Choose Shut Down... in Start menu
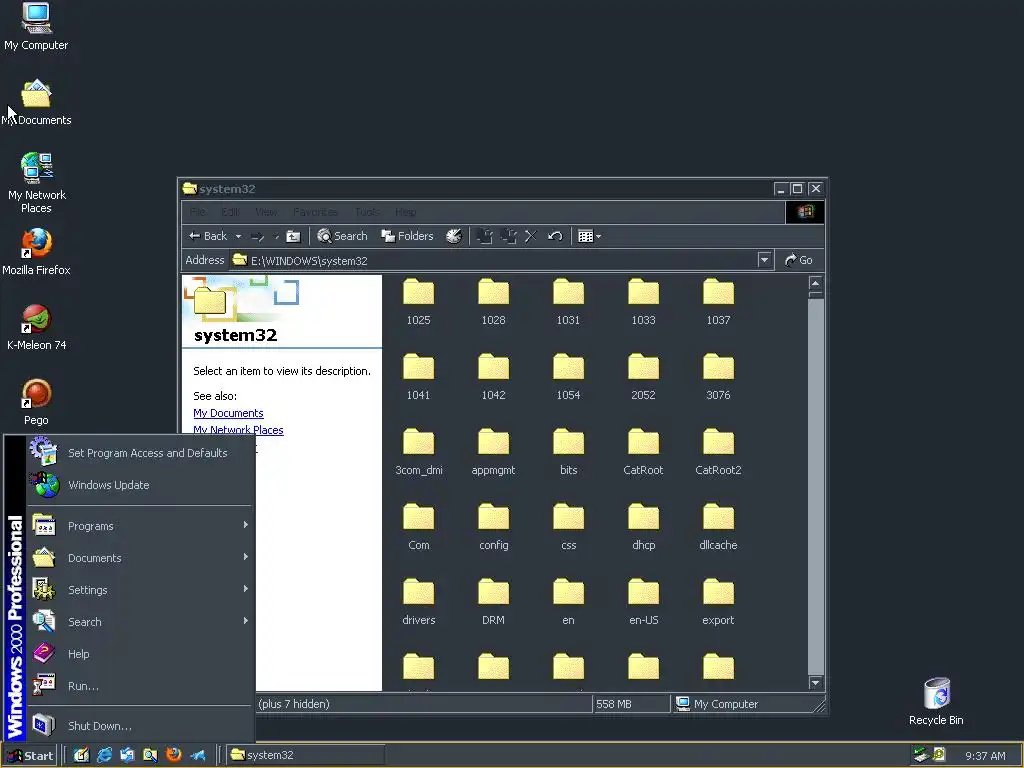This screenshot has width=1024, height=768. (x=140, y=726)
